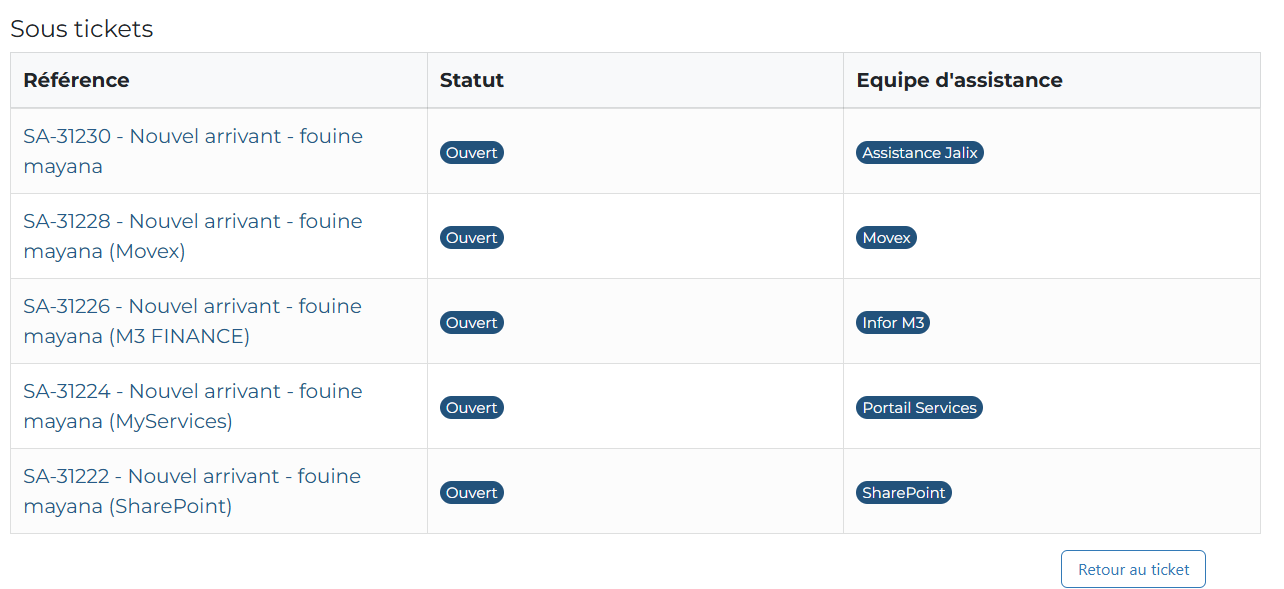Select the Portail Services team badge
The image size is (1284, 589).
coord(920,408)
